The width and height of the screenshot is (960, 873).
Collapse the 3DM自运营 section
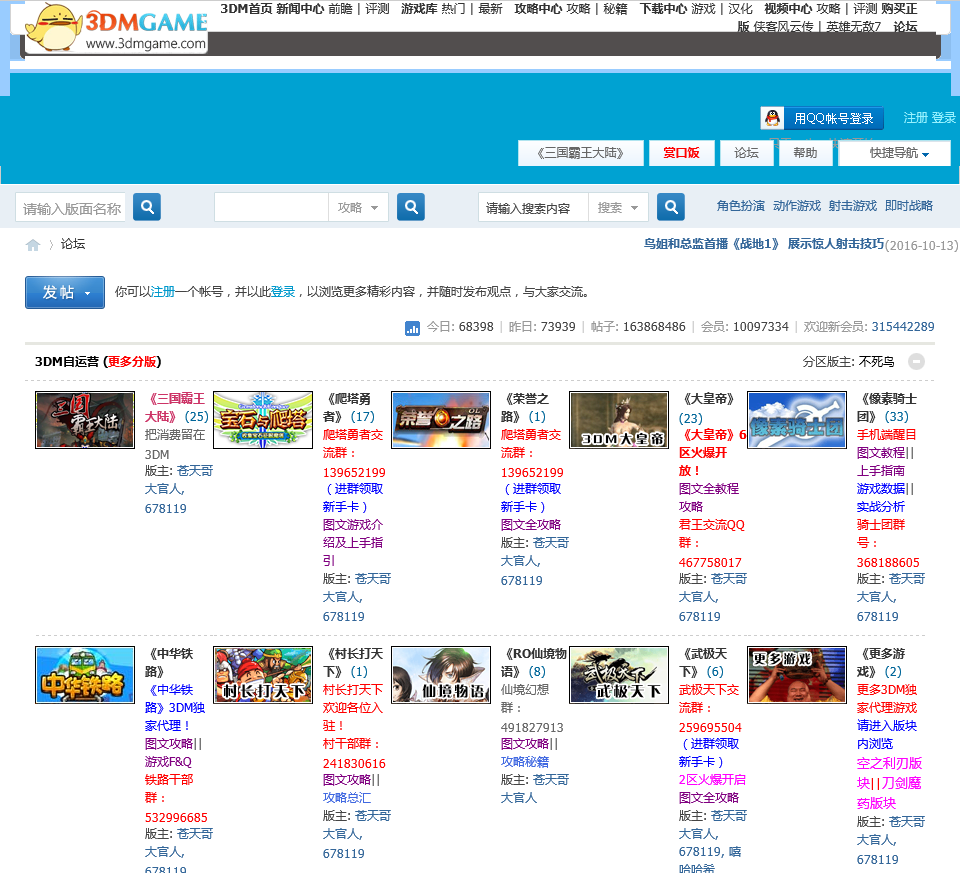[916, 362]
